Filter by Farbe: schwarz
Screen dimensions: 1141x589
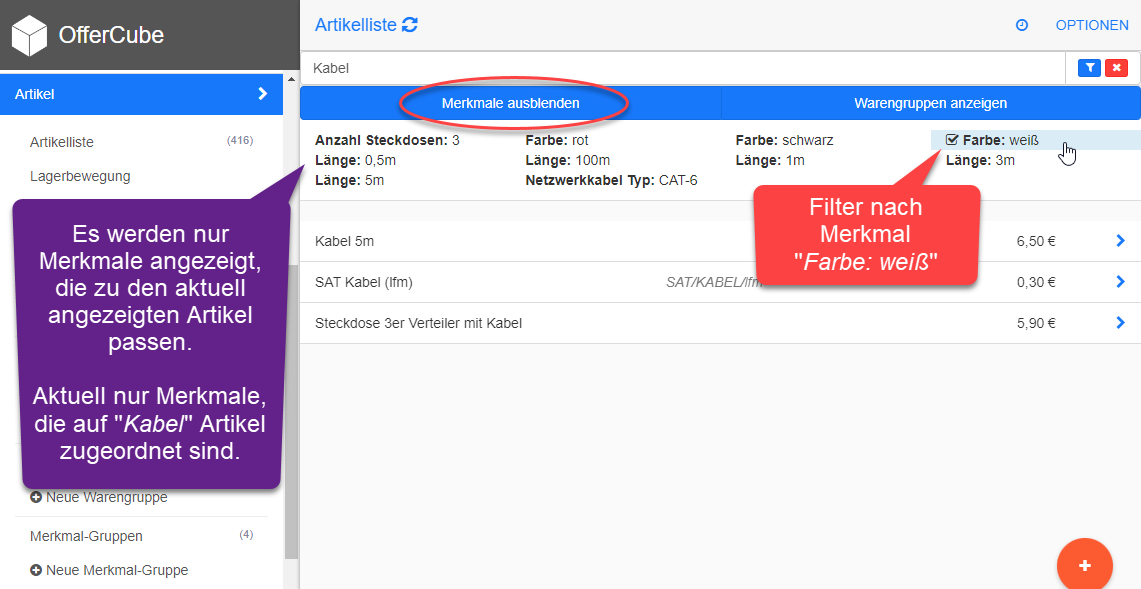784,141
